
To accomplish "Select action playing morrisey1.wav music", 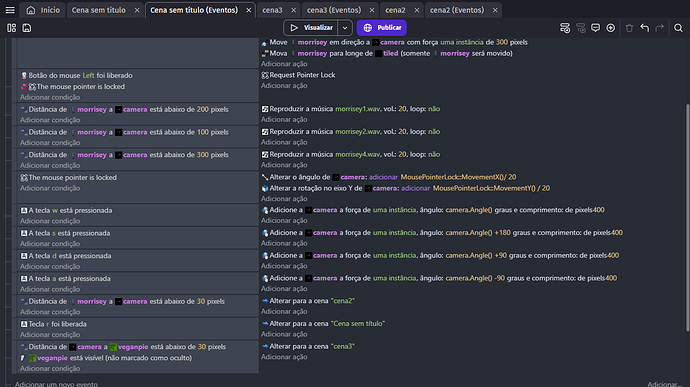I will 351,109.
